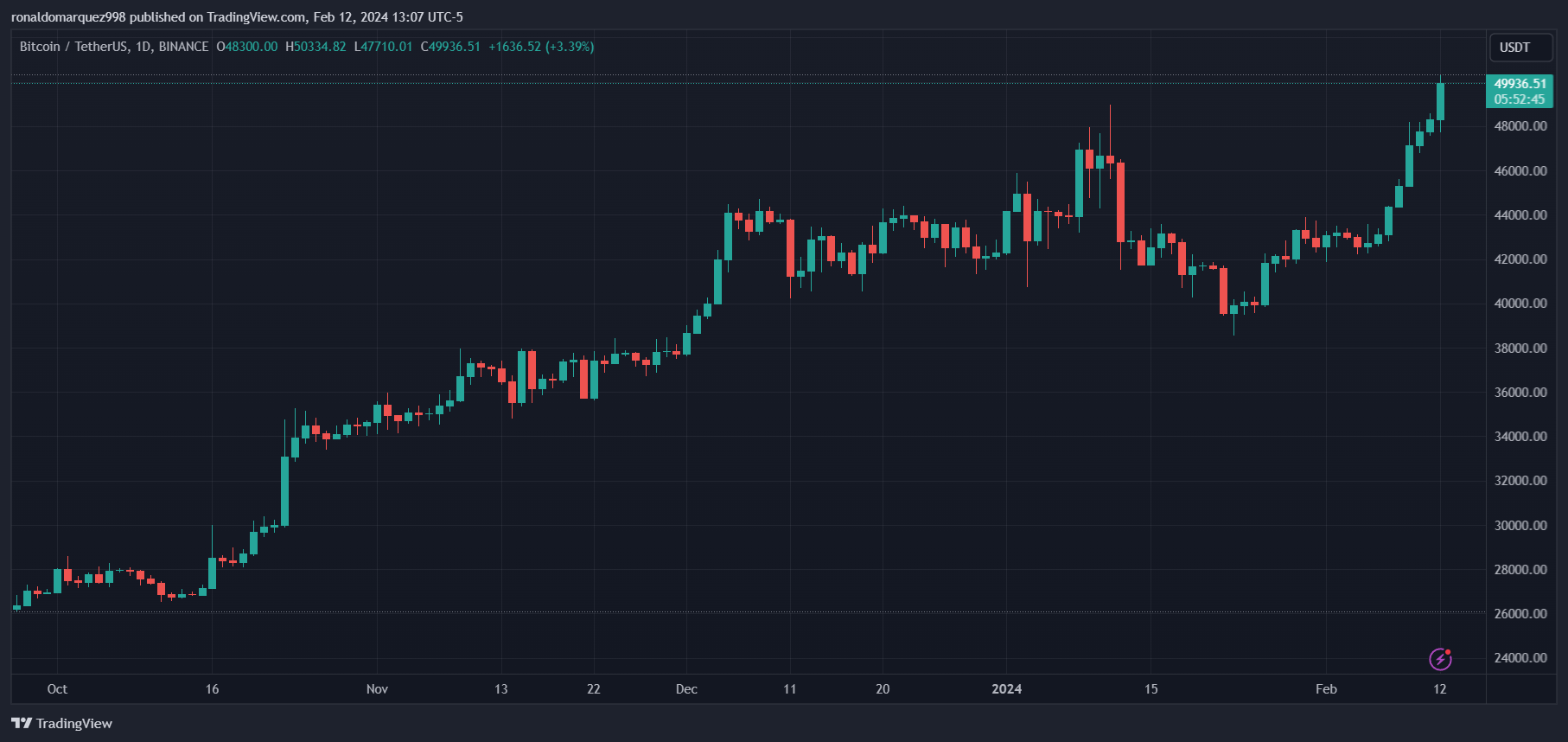Click the Bitcoin / TetherUS symbol title

tap(114, 47)
